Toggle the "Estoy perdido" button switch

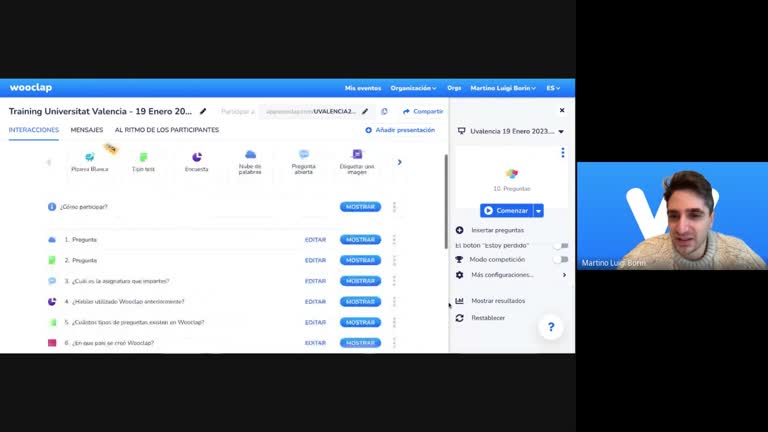[562, 245]
